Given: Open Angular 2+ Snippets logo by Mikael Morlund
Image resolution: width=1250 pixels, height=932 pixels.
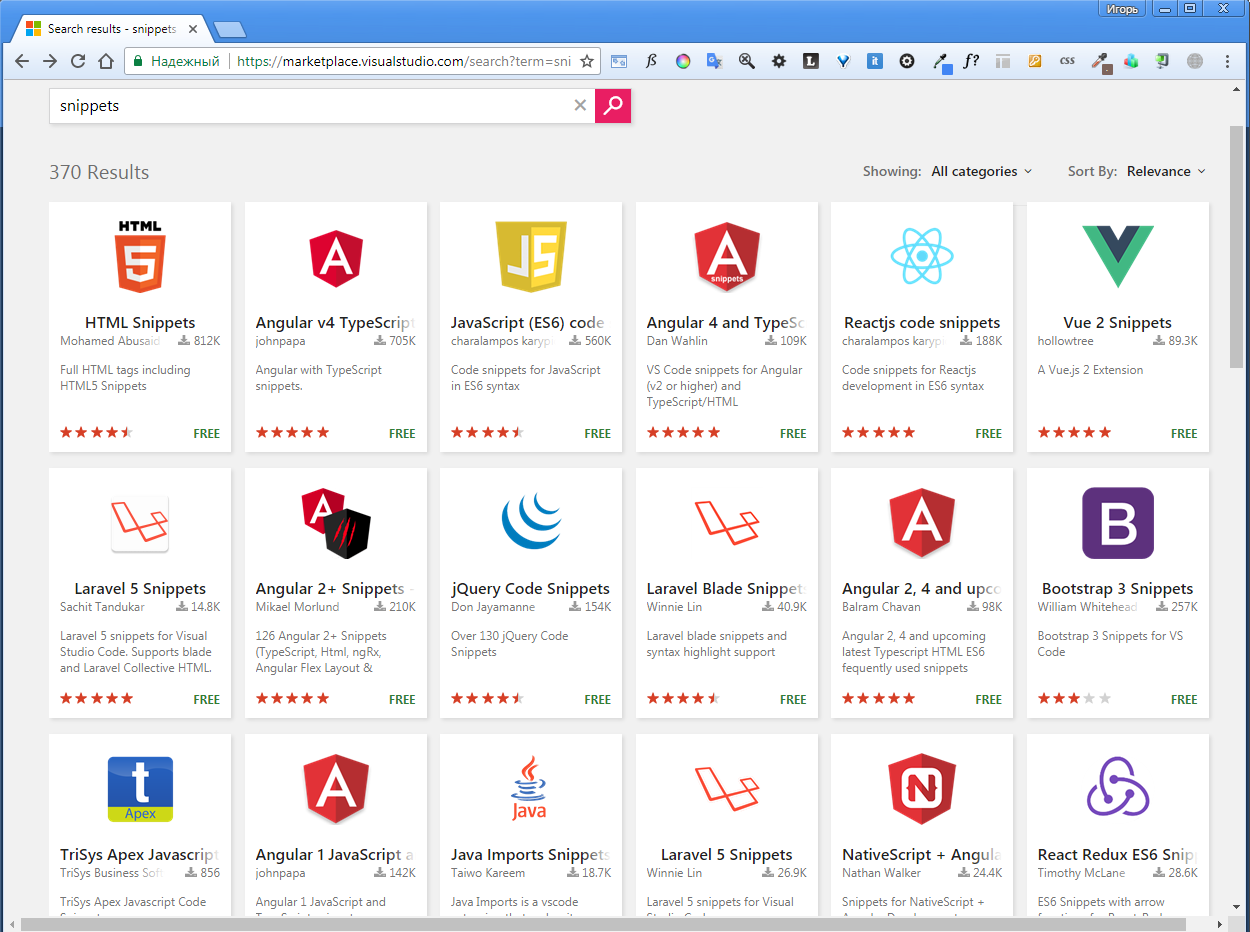Looking at the screenshot, I should (336, 523).
